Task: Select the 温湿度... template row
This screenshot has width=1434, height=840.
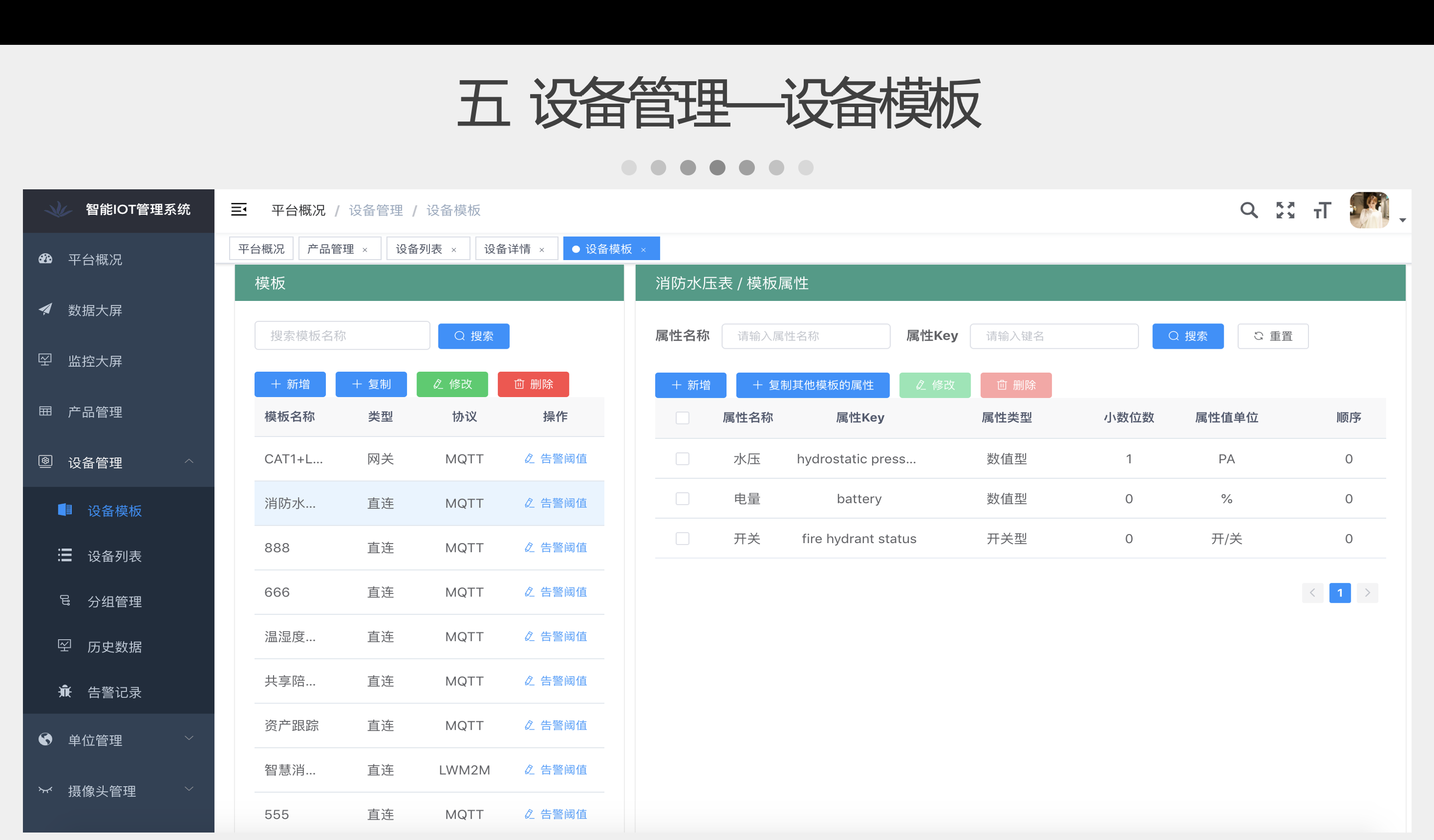Action: click(429, 636)
